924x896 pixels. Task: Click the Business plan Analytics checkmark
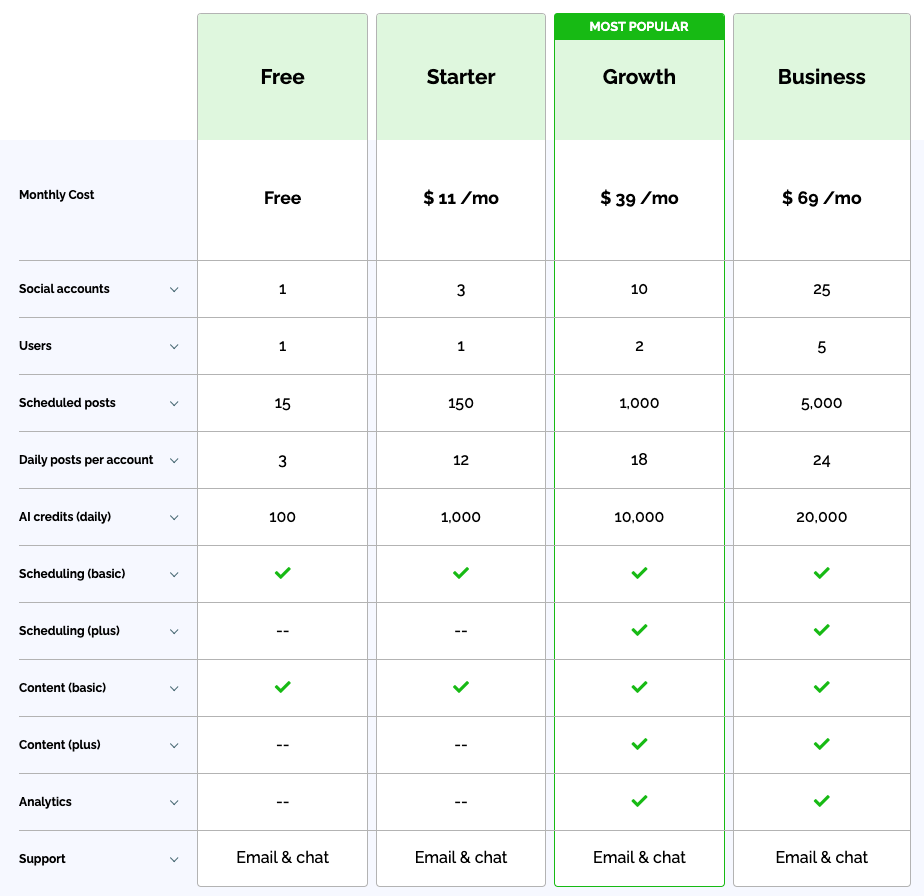[822, 801]
